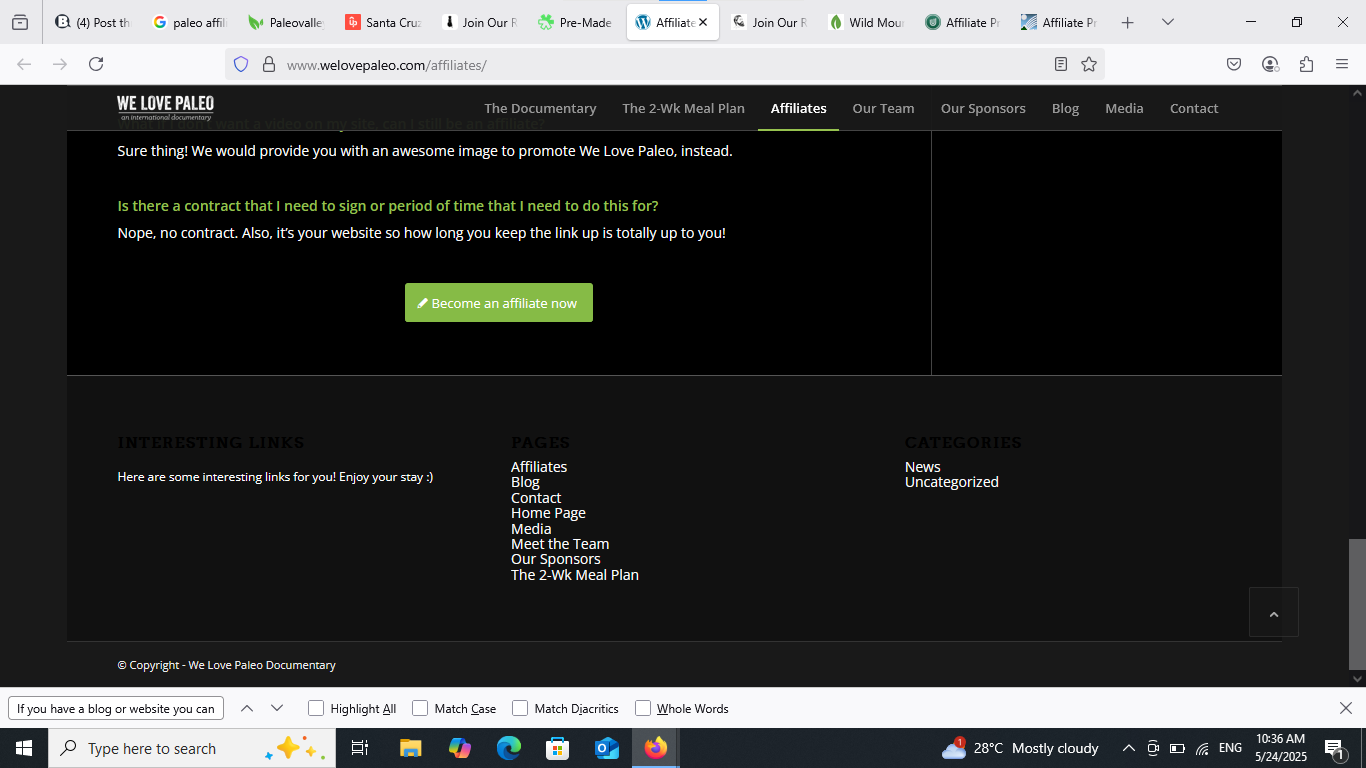Image resolution: width=1366 pixels, height=768 pixels.
Task: Click the page vertical scrollbar thumb
Action: tap(1357, 604)
